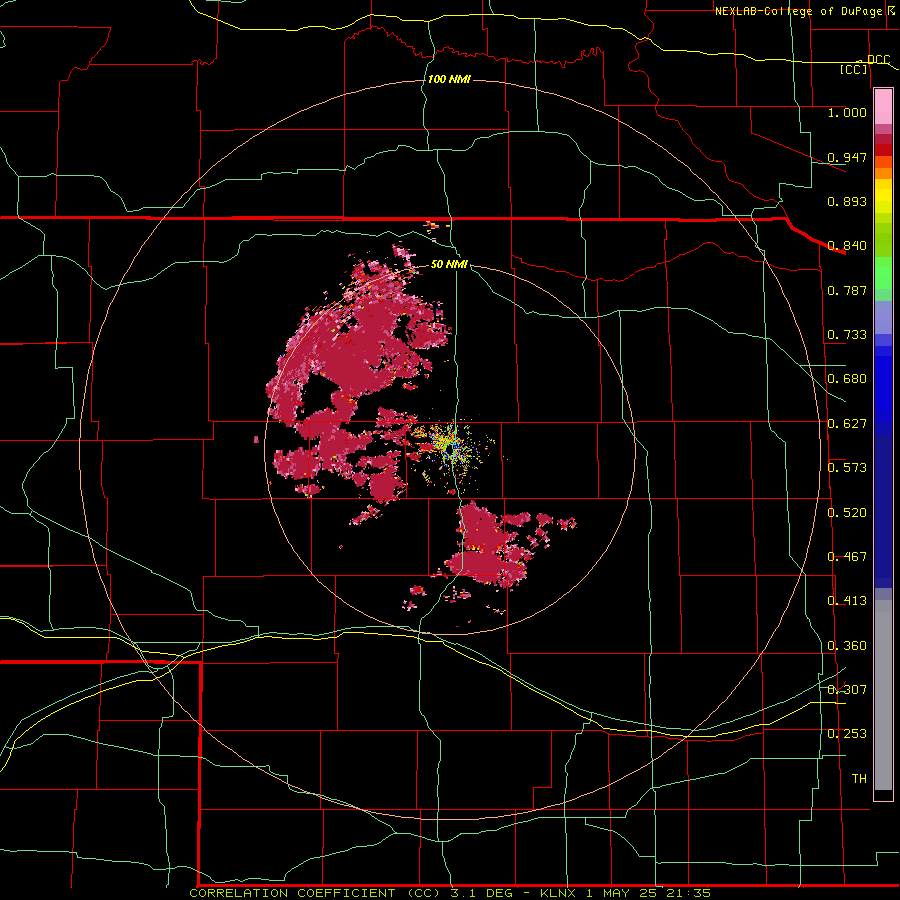The height and width of the screenshot is (900, 900).
Task: Click the [CC] legend title
Action: pos(854,69)
